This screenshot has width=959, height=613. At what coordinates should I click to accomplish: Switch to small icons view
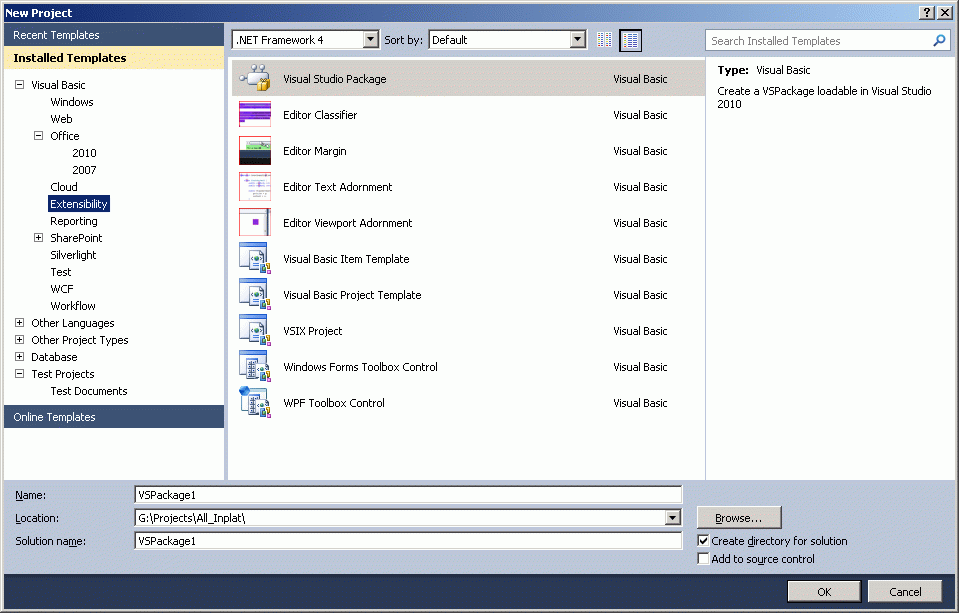(604, 40)
